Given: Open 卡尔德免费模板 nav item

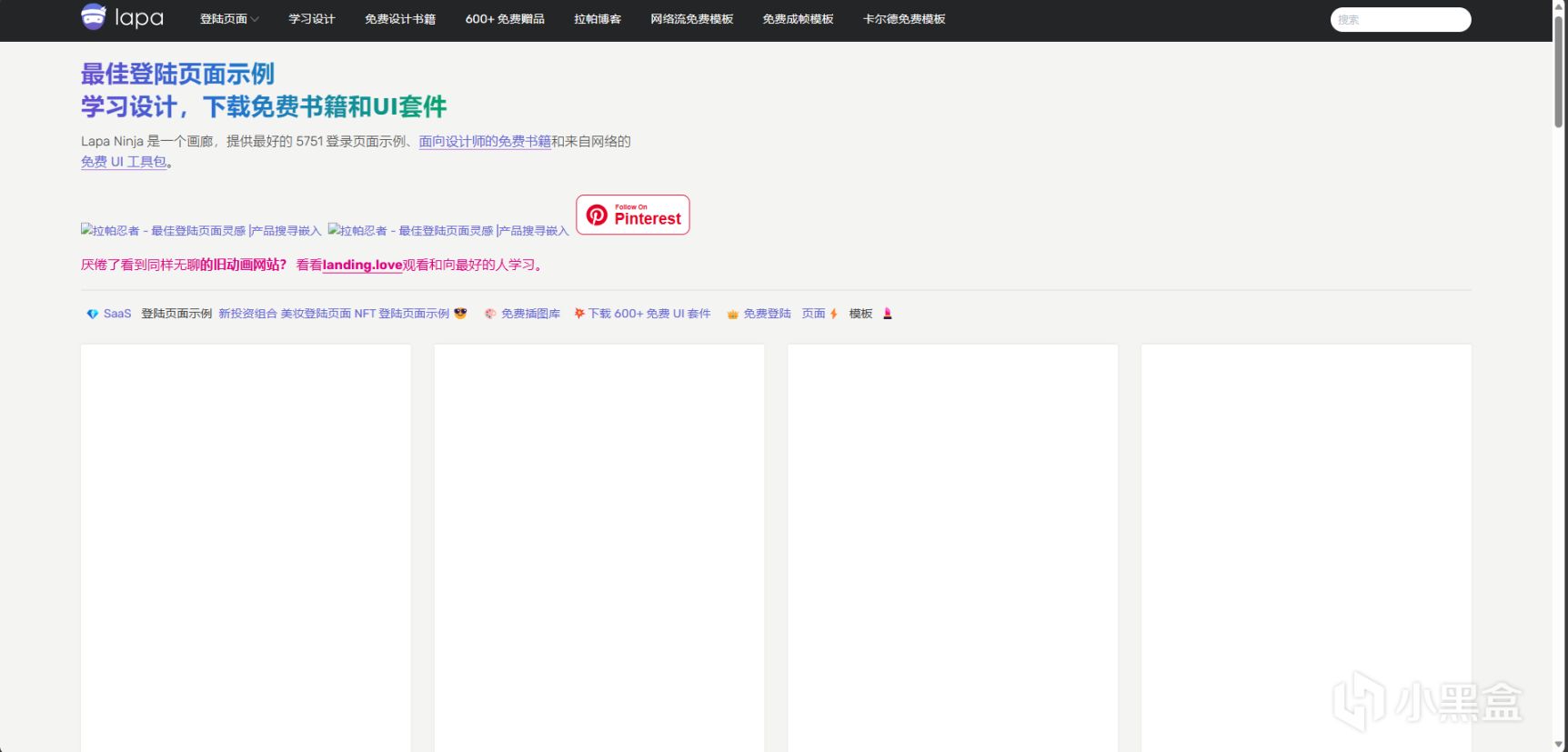Looking at the screenshot, I should pyautogui.click(x=904, y=19).
